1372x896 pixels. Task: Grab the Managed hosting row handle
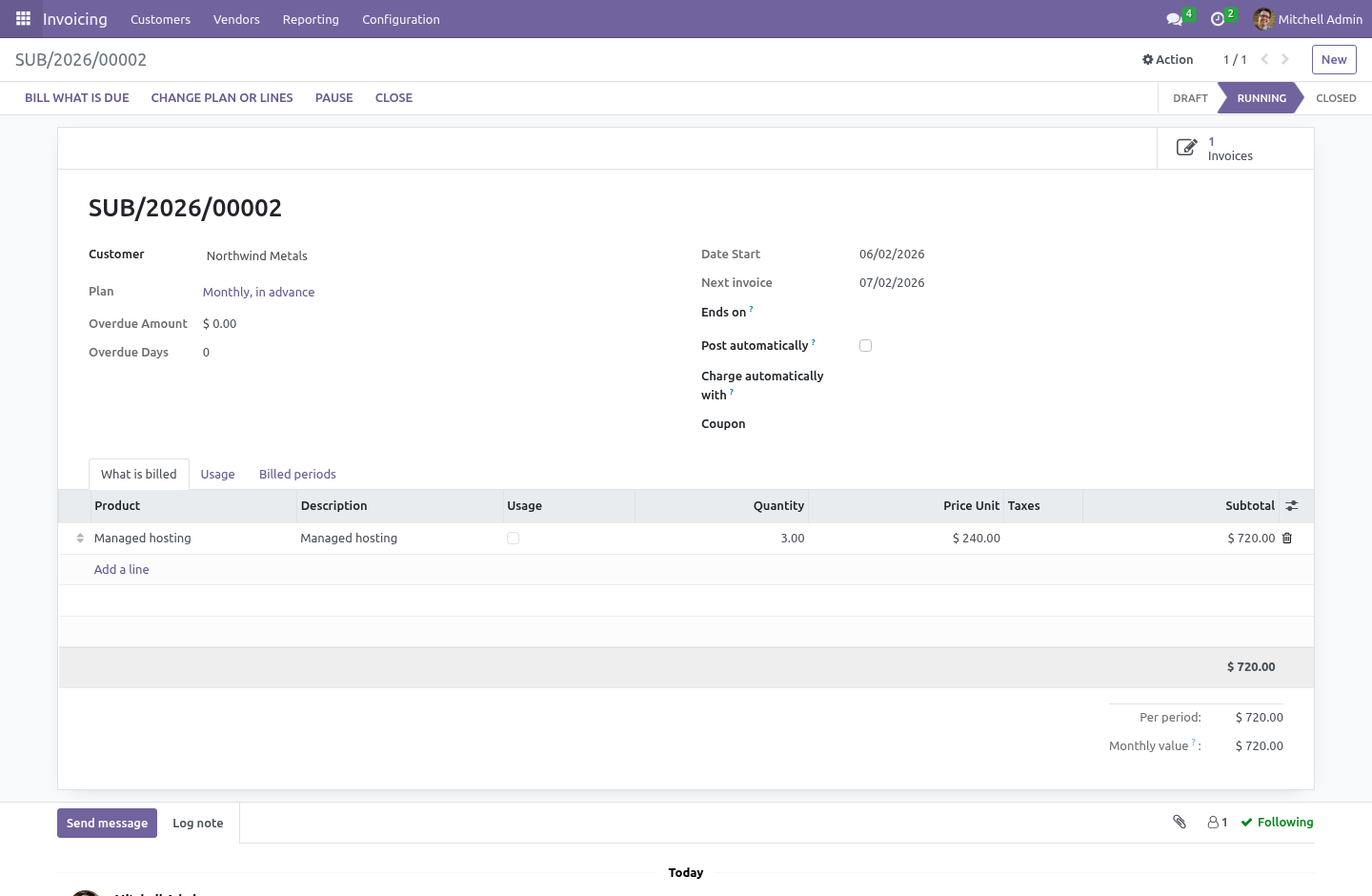(x=80, y=538)
